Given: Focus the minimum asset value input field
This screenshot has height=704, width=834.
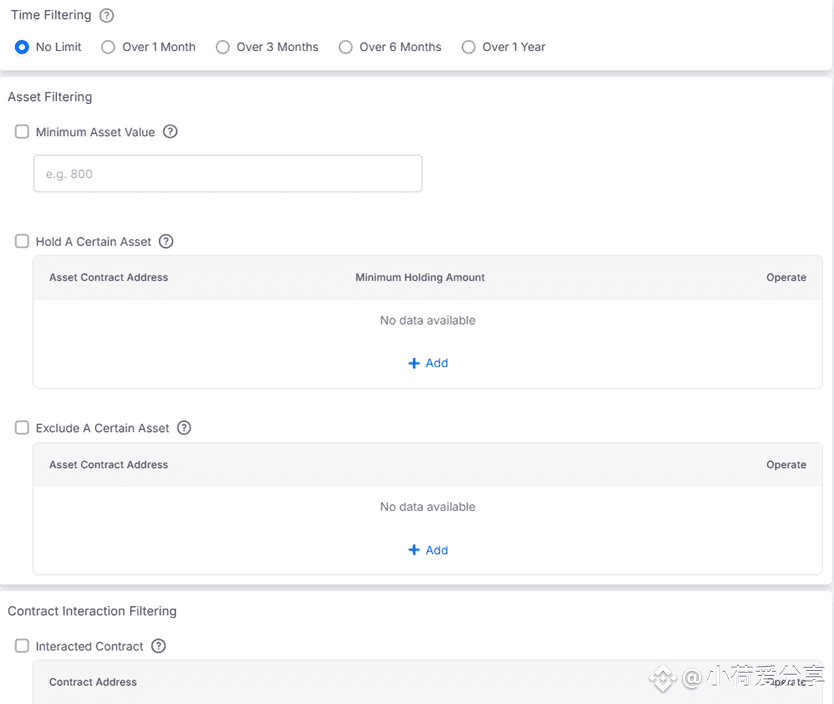Looking at the screenshot, I should click(228, 173).
